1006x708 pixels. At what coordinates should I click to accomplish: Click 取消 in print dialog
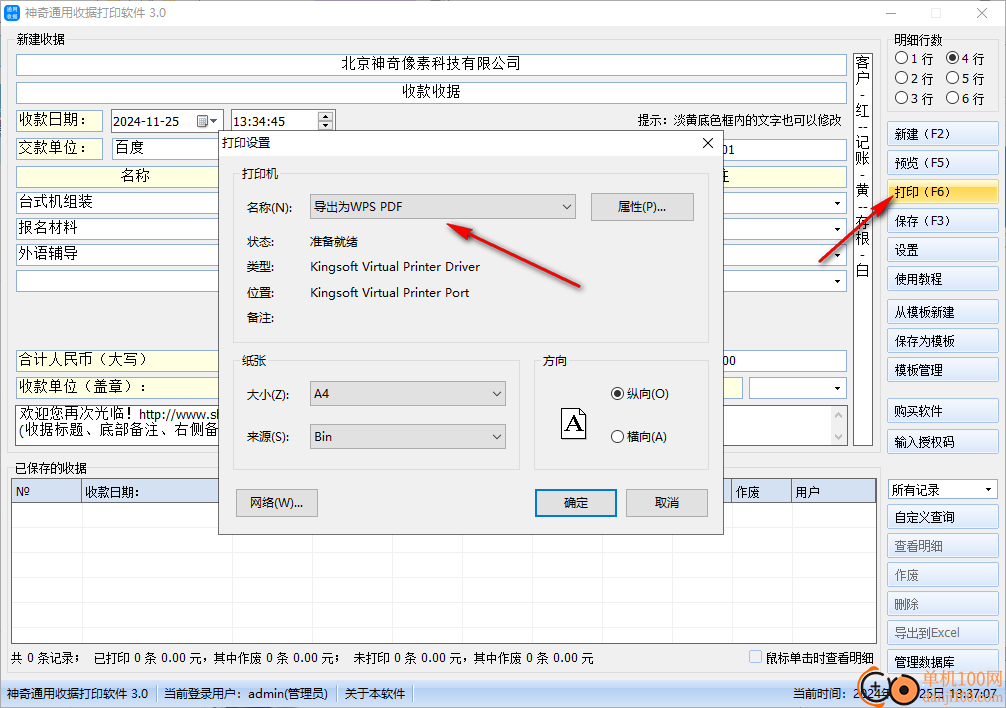(667, 503)
